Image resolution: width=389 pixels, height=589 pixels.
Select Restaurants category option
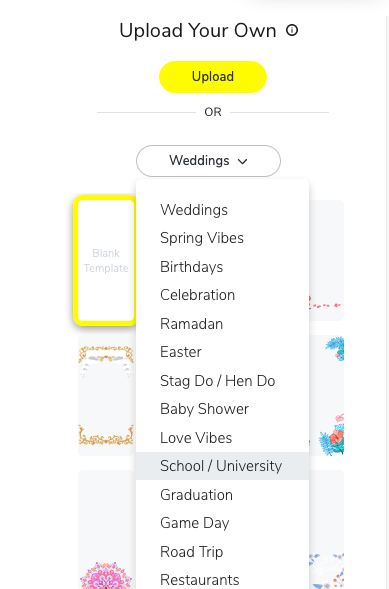point(222,580)
